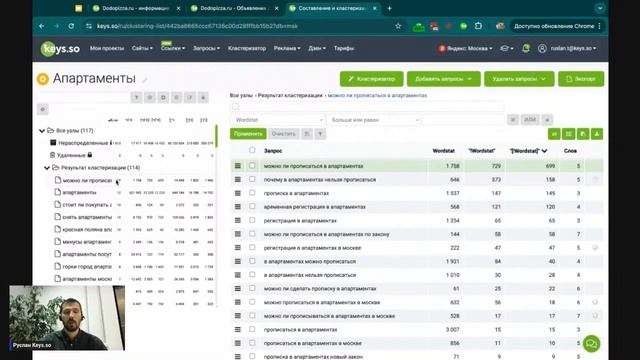Click the green copy icon above the table

pos(583,134)
